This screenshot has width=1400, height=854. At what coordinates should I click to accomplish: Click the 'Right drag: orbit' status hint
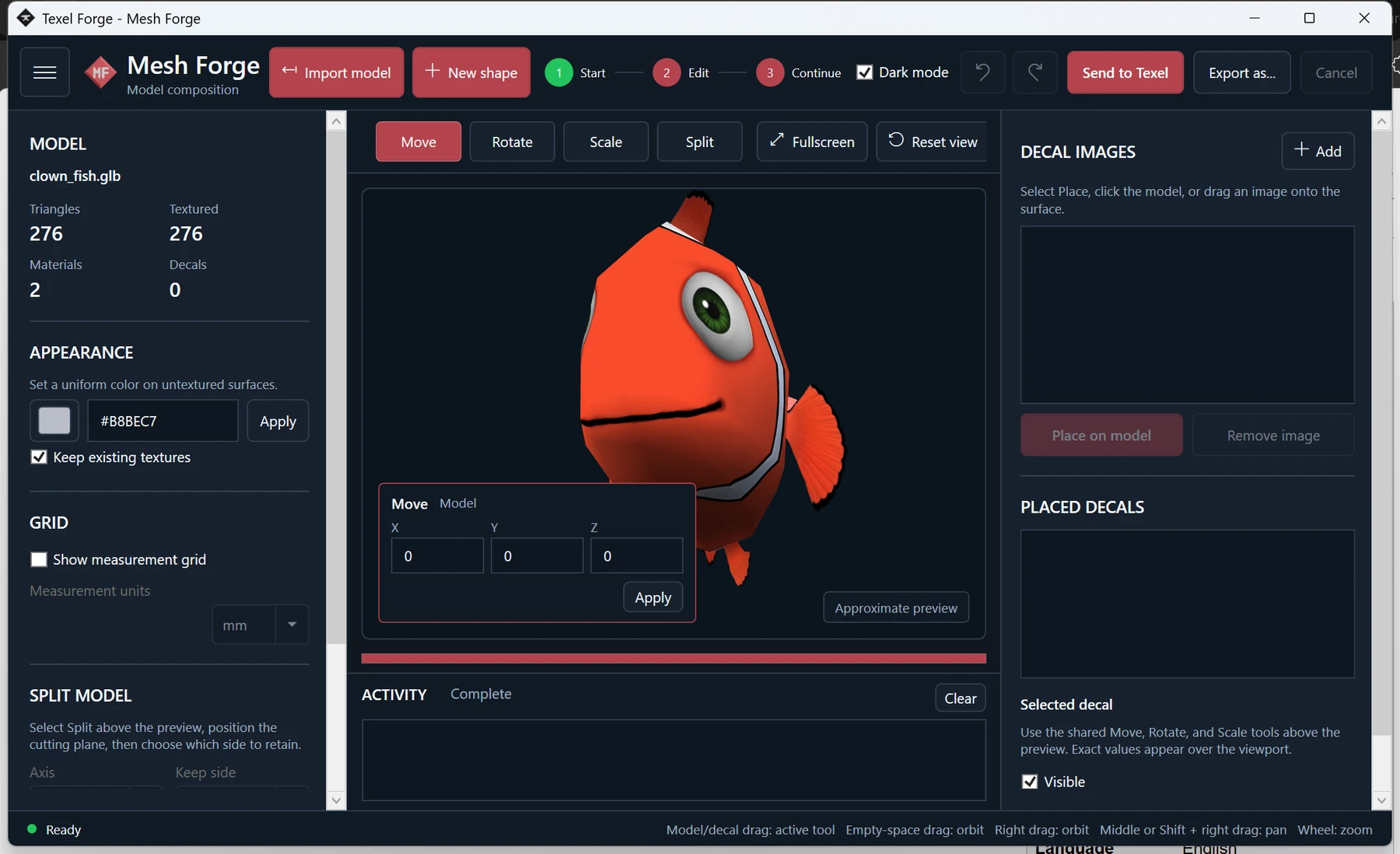click(x=1041, y=830)
